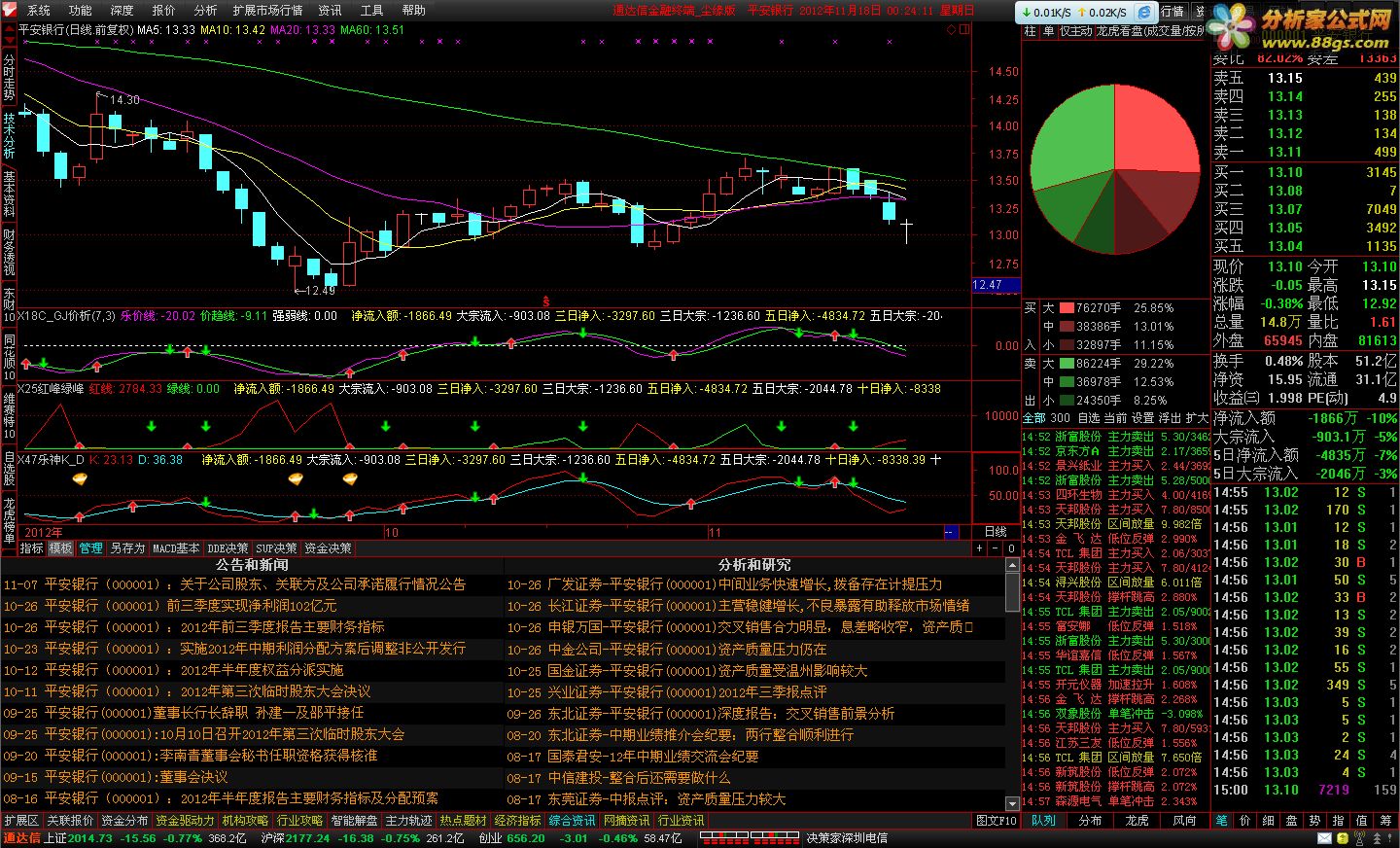The image size is (1400, 848).
Task: Select the 柱 view toggle
Action: [1030, 31]
